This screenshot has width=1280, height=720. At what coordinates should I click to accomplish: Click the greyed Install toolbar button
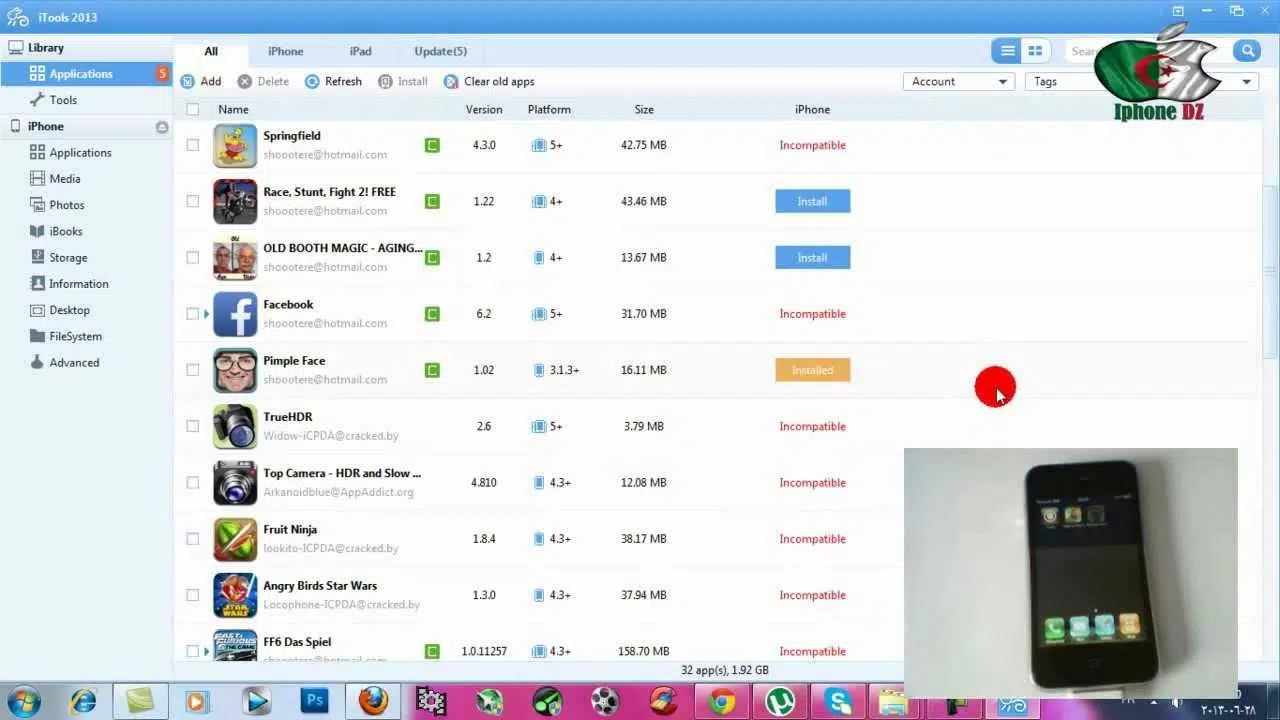pyautogui.click(x=403, y=82)
